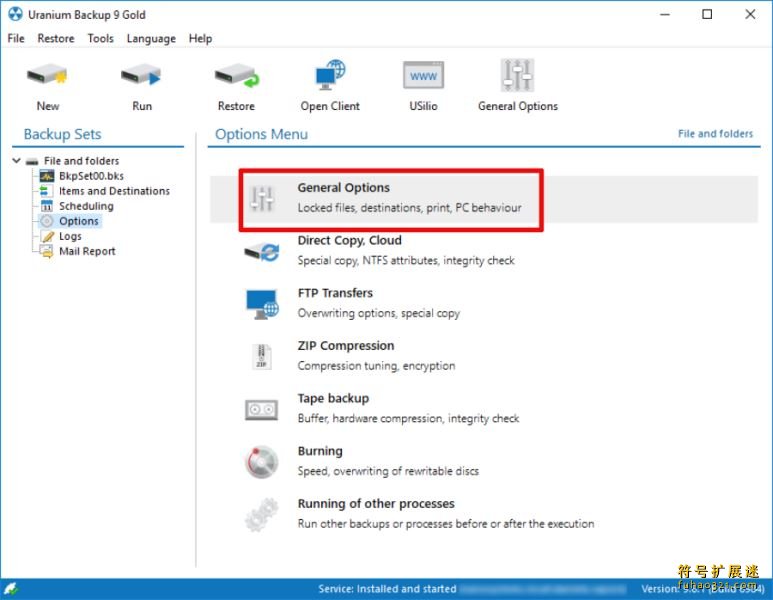The image size is (773, 600).
Task: Click the File and folders drive icon in tree
Action: [x=32, y=161]
